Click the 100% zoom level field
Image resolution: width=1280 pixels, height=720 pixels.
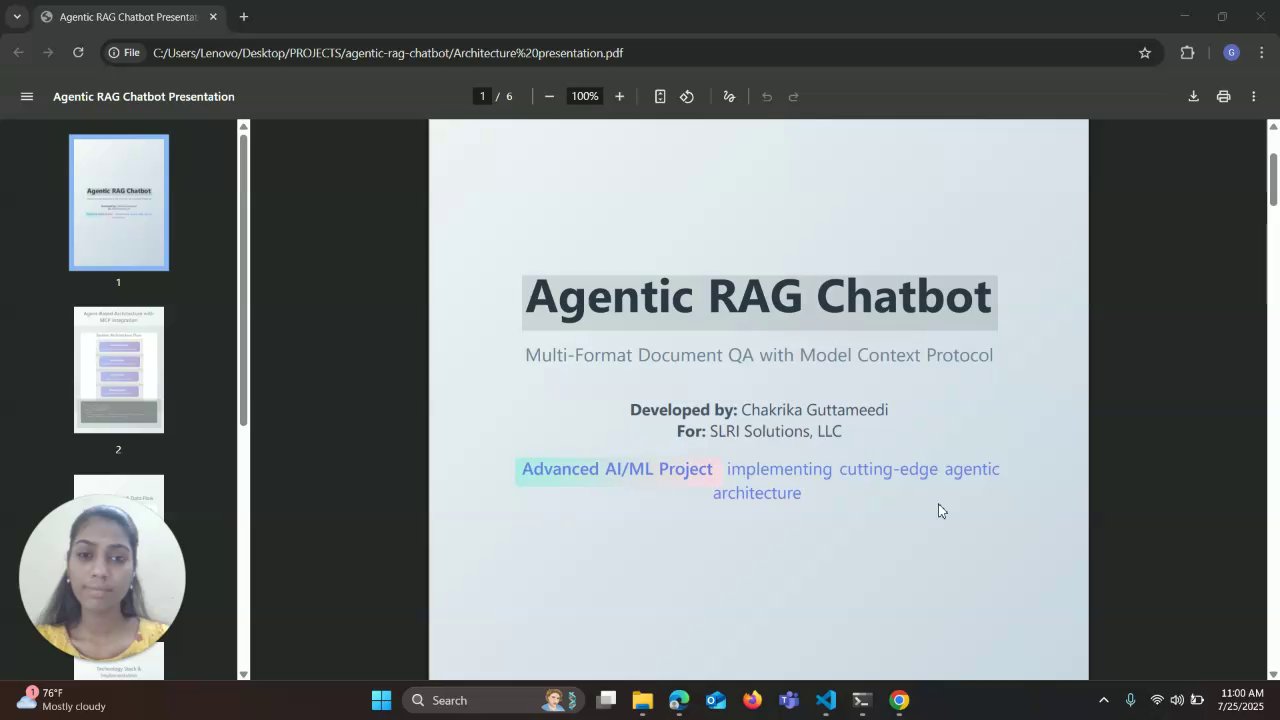point(585,97)
